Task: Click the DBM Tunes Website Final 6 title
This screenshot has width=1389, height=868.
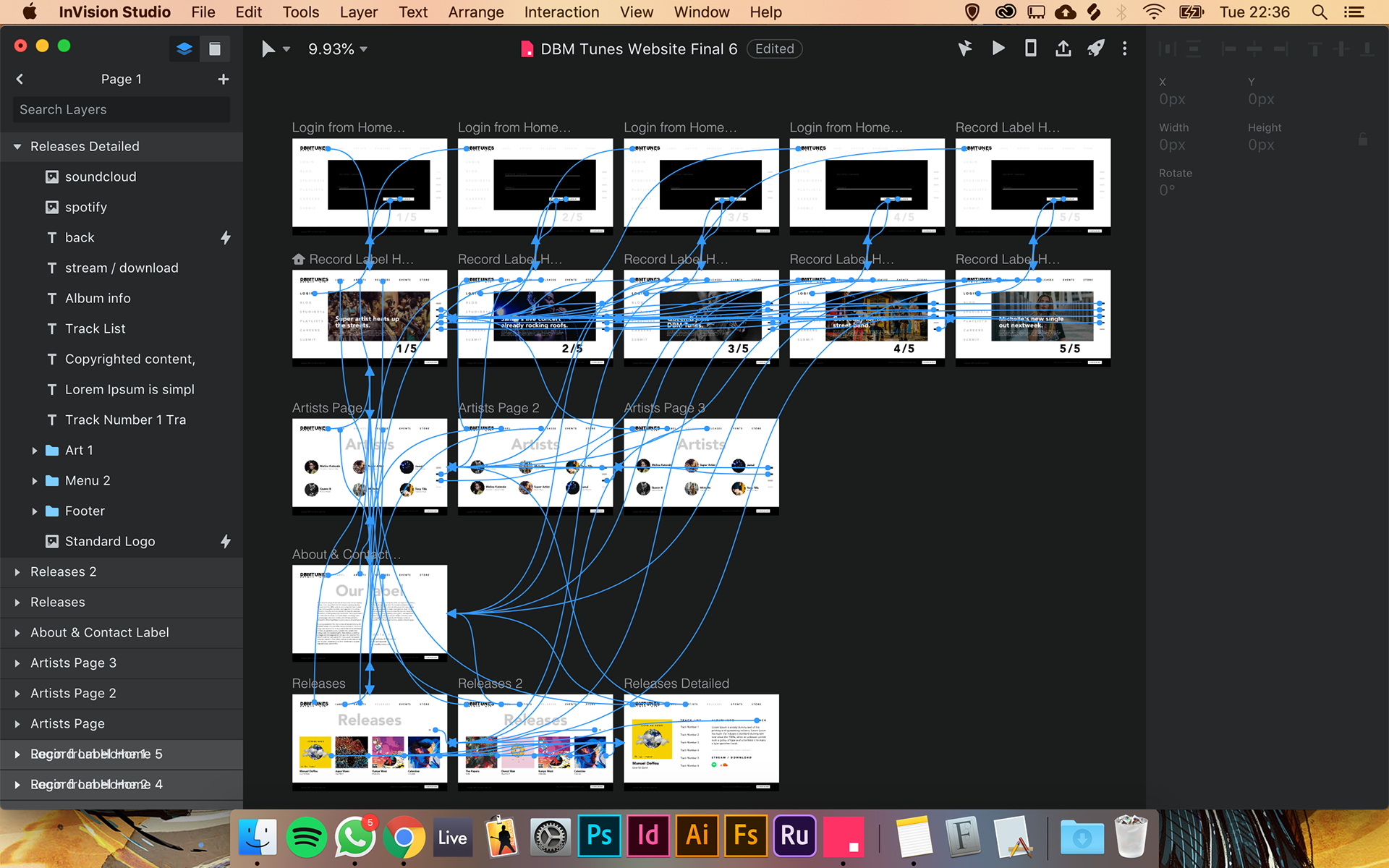Action: 639,48
